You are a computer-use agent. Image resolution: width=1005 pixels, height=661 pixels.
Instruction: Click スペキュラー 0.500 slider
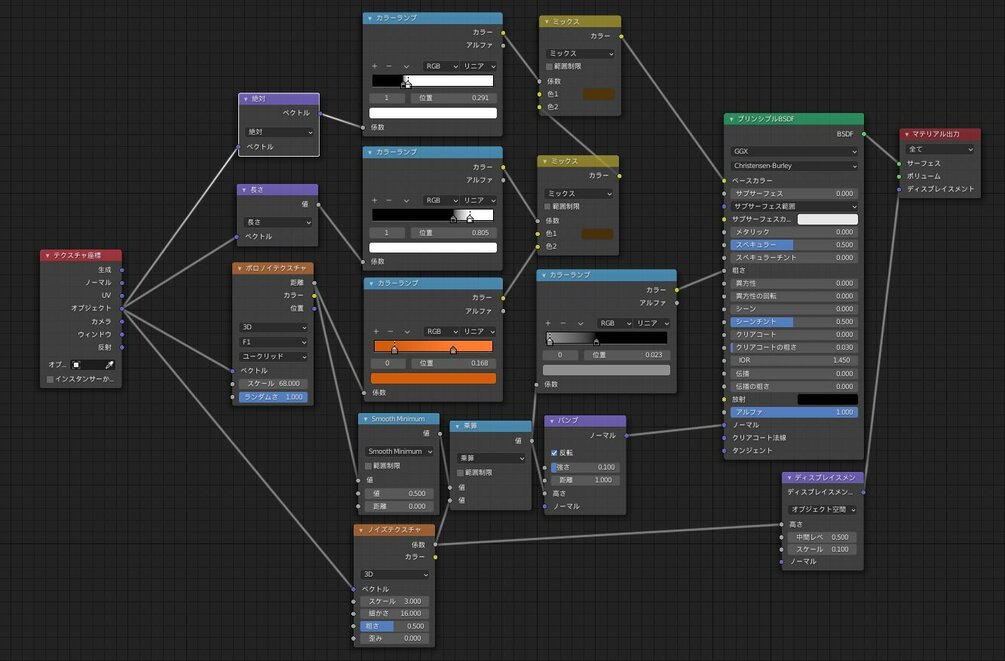tap(794, 245)
